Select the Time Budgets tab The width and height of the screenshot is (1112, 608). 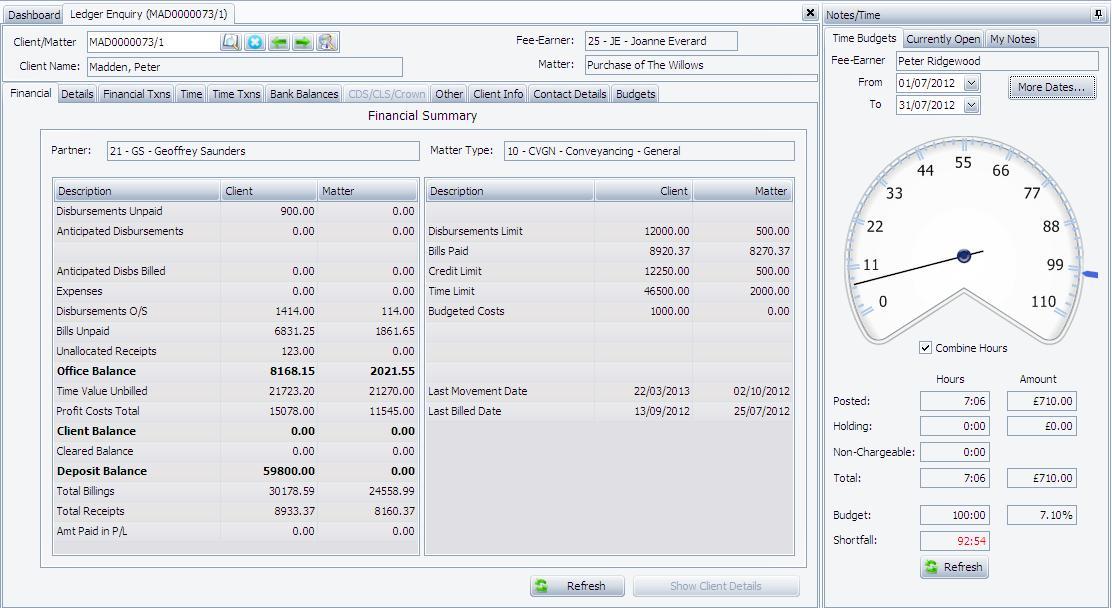[864, 38]
